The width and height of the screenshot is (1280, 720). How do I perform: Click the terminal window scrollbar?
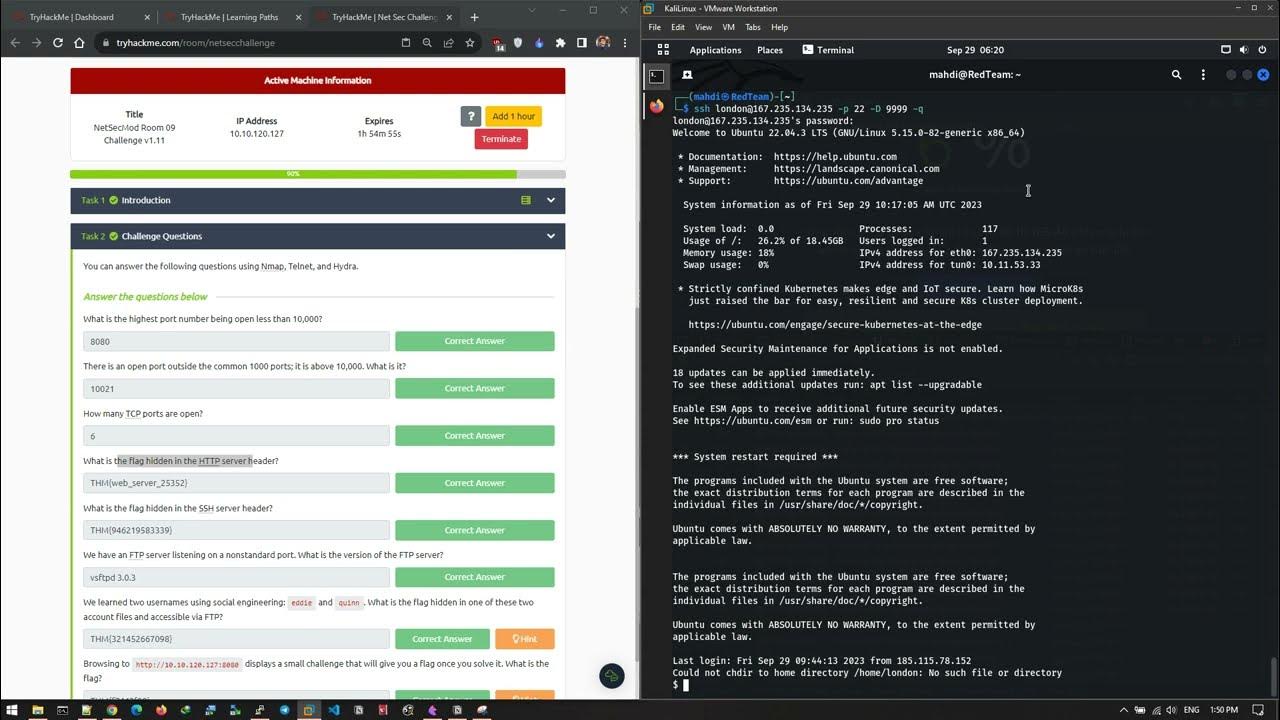(x=1273, y=675)
